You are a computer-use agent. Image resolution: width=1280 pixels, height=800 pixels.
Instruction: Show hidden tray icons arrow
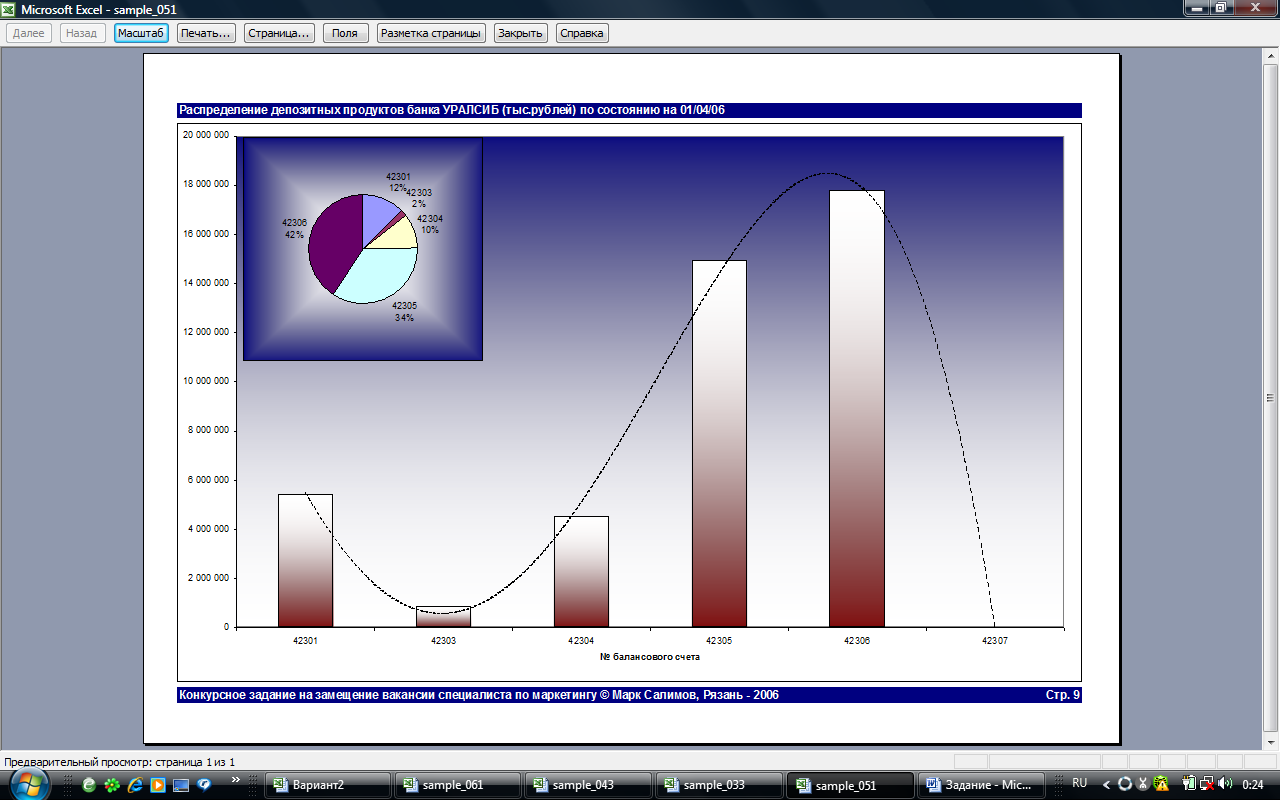pyautogui.click(x=1107, y=785)
